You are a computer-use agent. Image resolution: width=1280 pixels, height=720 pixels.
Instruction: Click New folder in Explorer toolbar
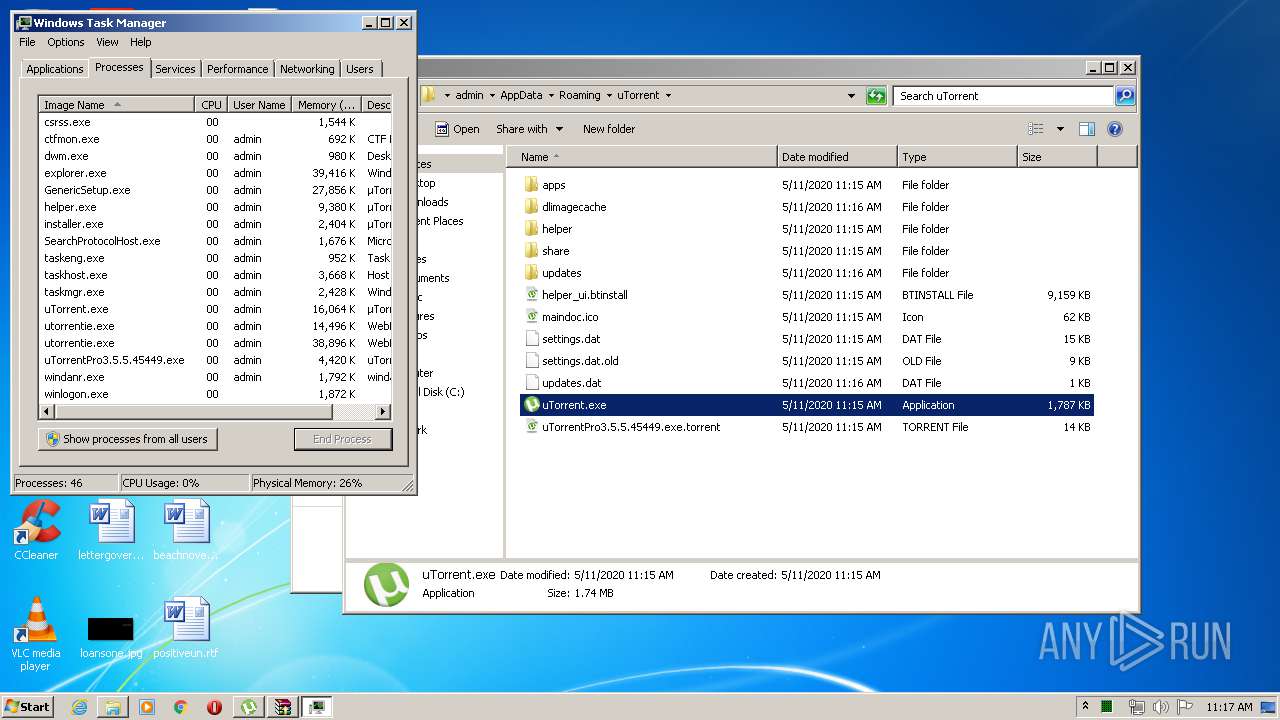click(609, 129)
